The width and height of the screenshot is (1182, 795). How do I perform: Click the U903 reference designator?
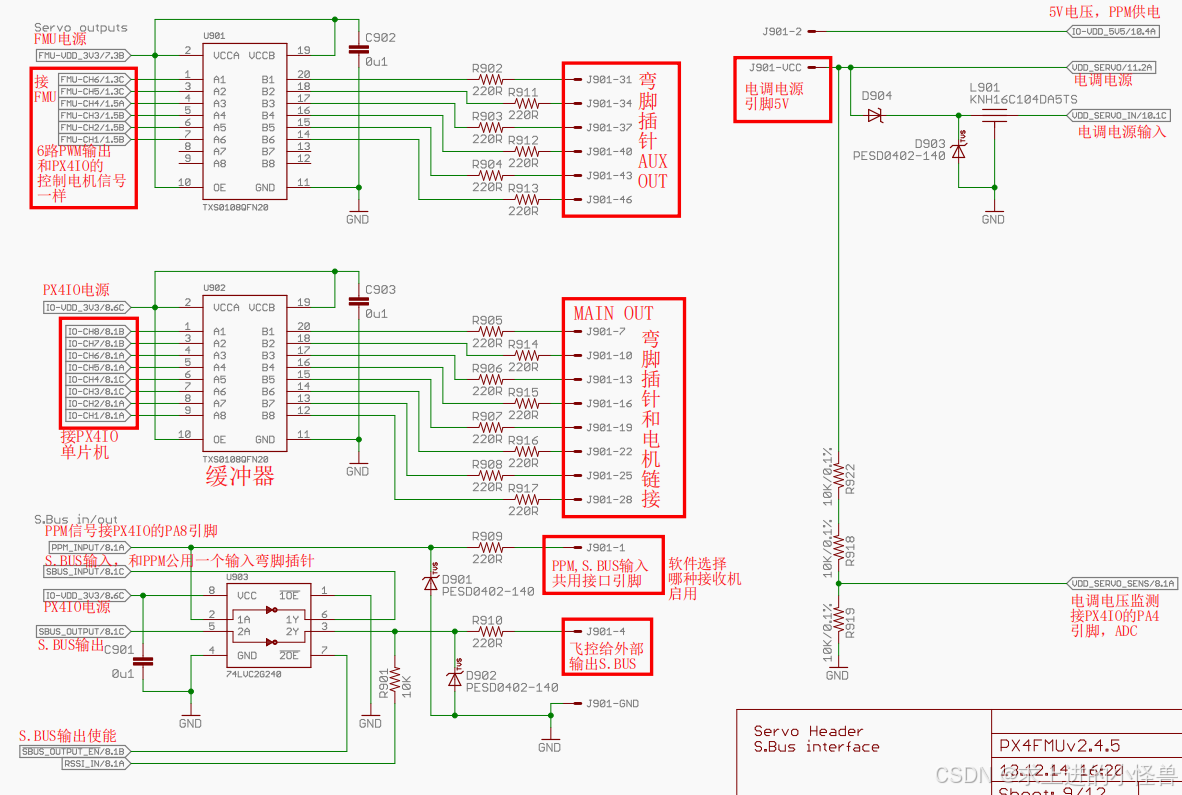237,577
